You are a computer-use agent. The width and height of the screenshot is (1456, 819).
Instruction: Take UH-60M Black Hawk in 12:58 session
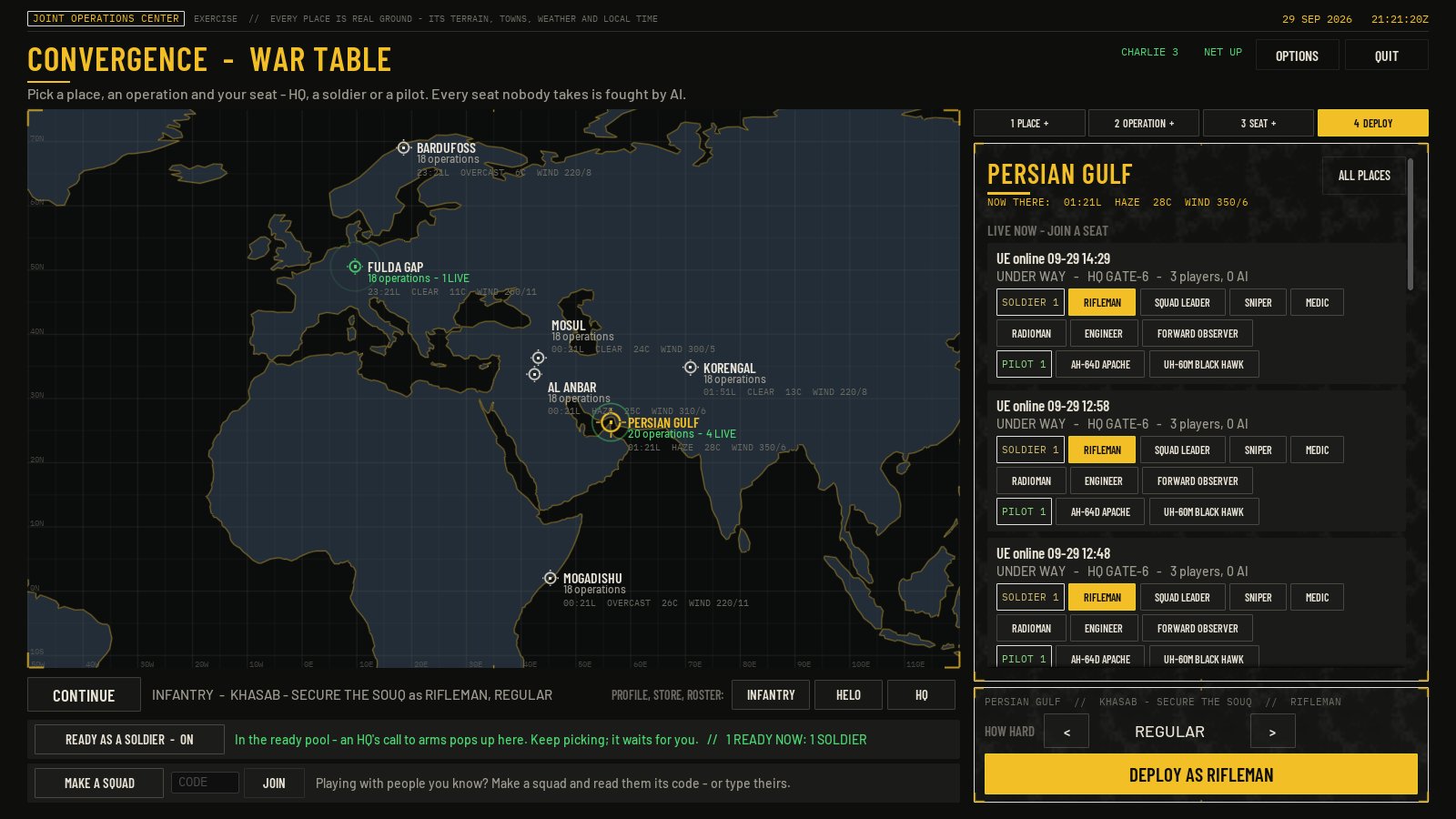[x=1203, y=511]
